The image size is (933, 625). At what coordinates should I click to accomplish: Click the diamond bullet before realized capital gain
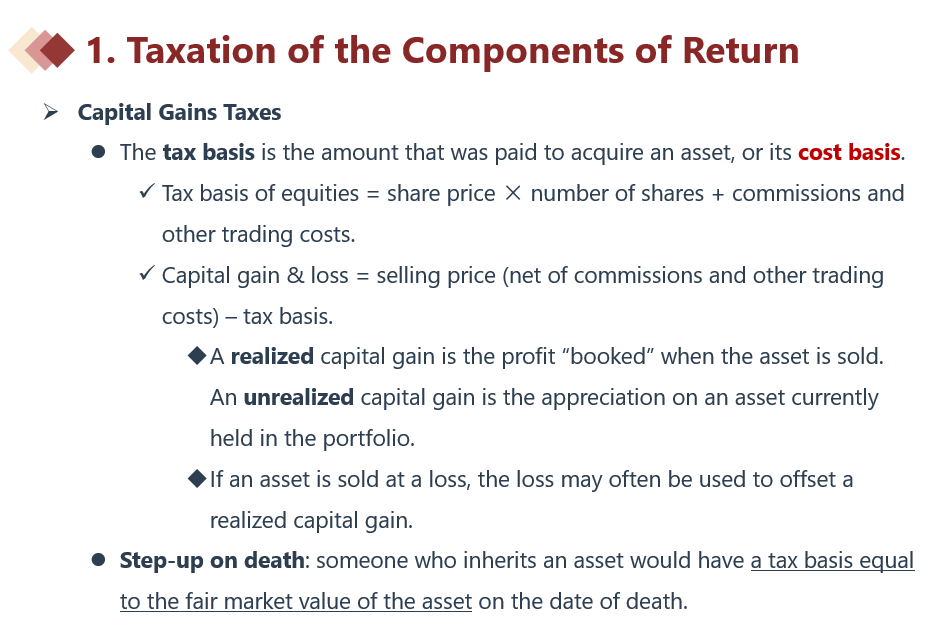pyautogui.click(x=196, y=356)
